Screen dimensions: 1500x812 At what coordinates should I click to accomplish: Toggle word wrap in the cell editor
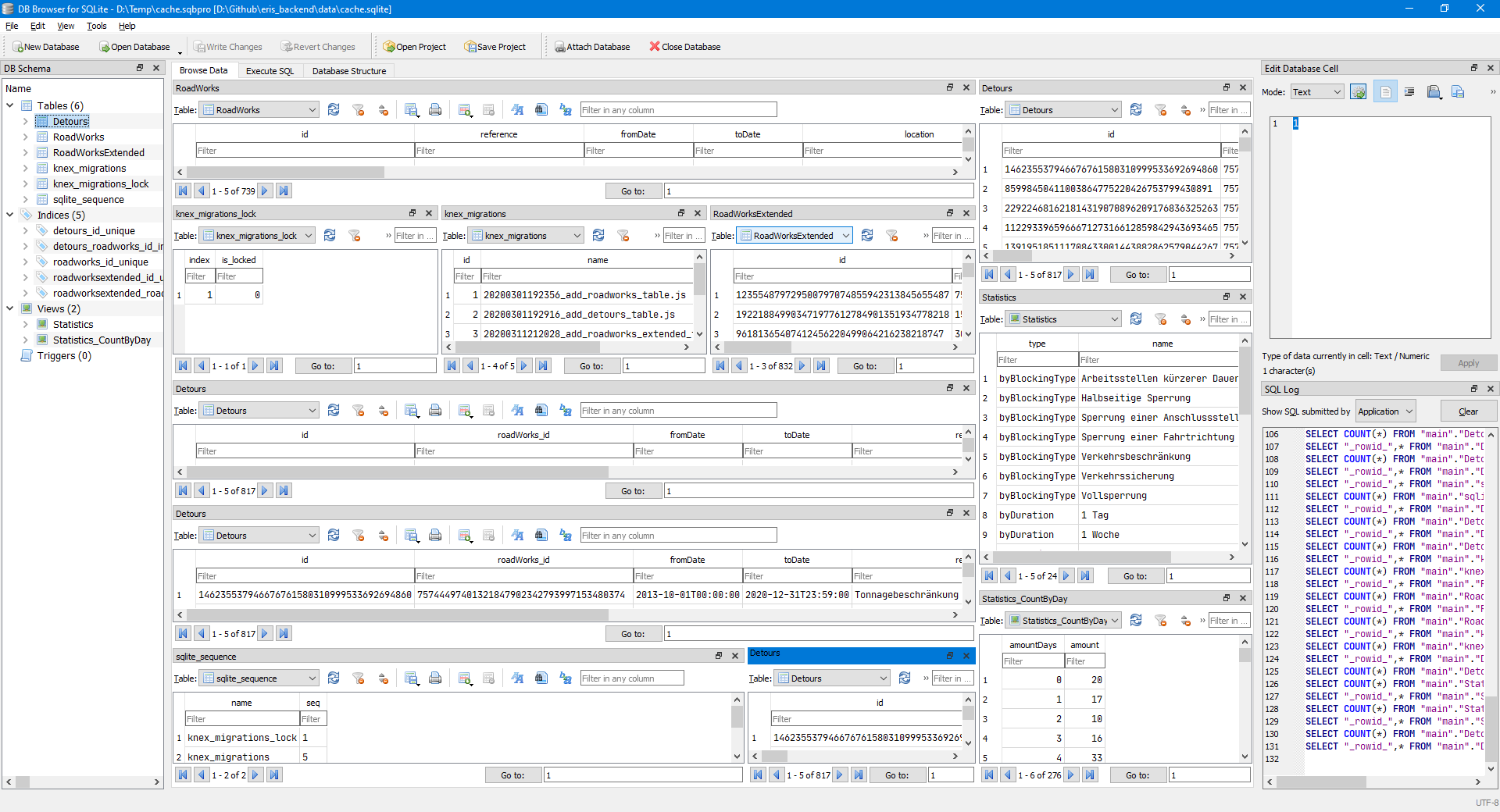[1410, 91]
